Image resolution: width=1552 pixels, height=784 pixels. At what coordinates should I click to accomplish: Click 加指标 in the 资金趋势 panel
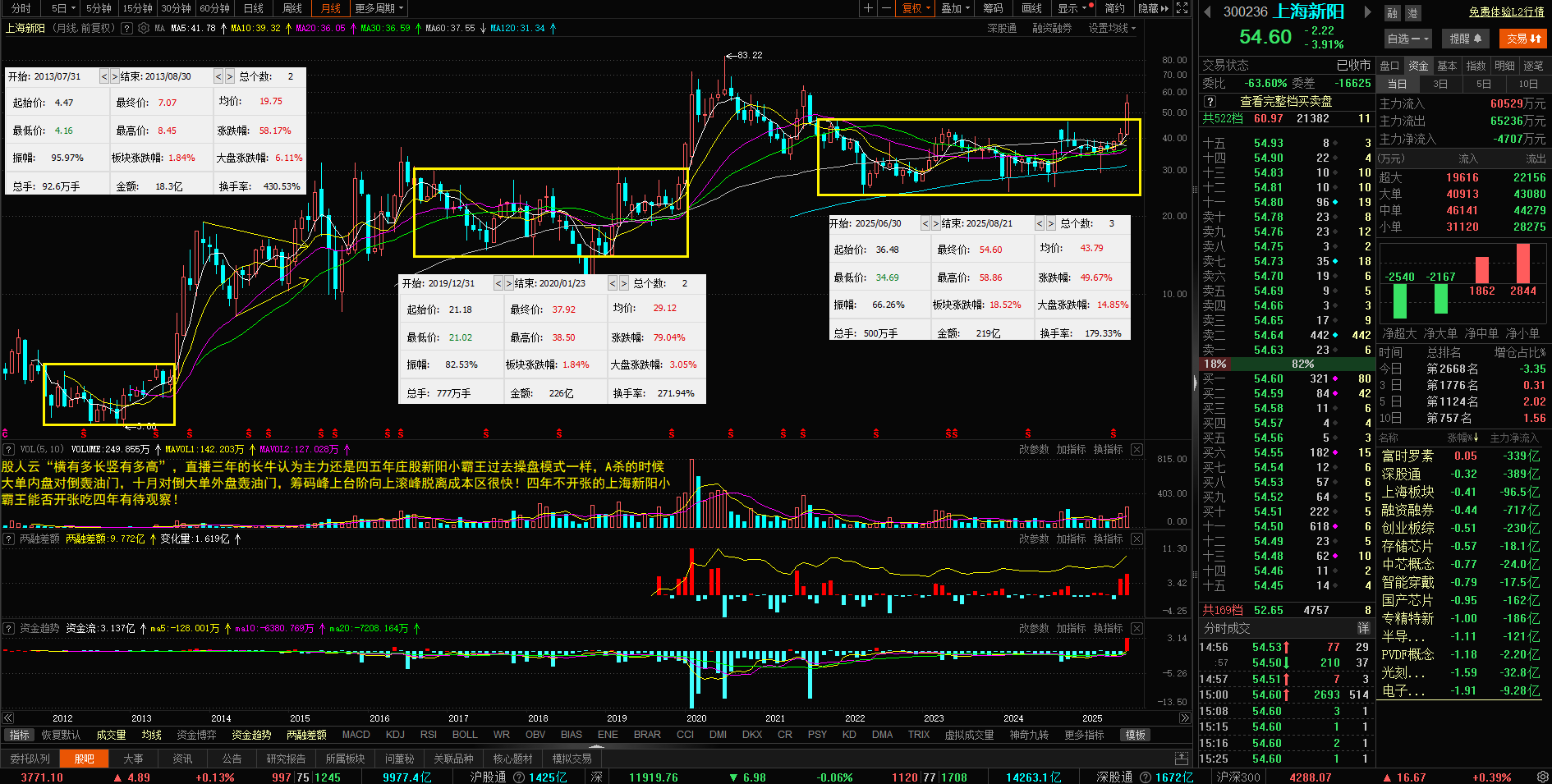click(1071, 628)
